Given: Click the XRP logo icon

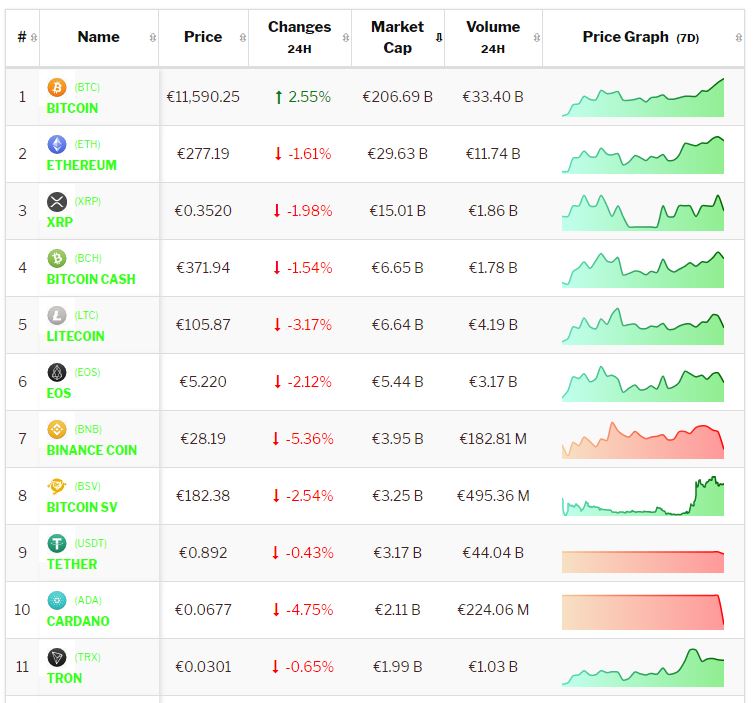Looking at the screenshot, I should 57,202.
